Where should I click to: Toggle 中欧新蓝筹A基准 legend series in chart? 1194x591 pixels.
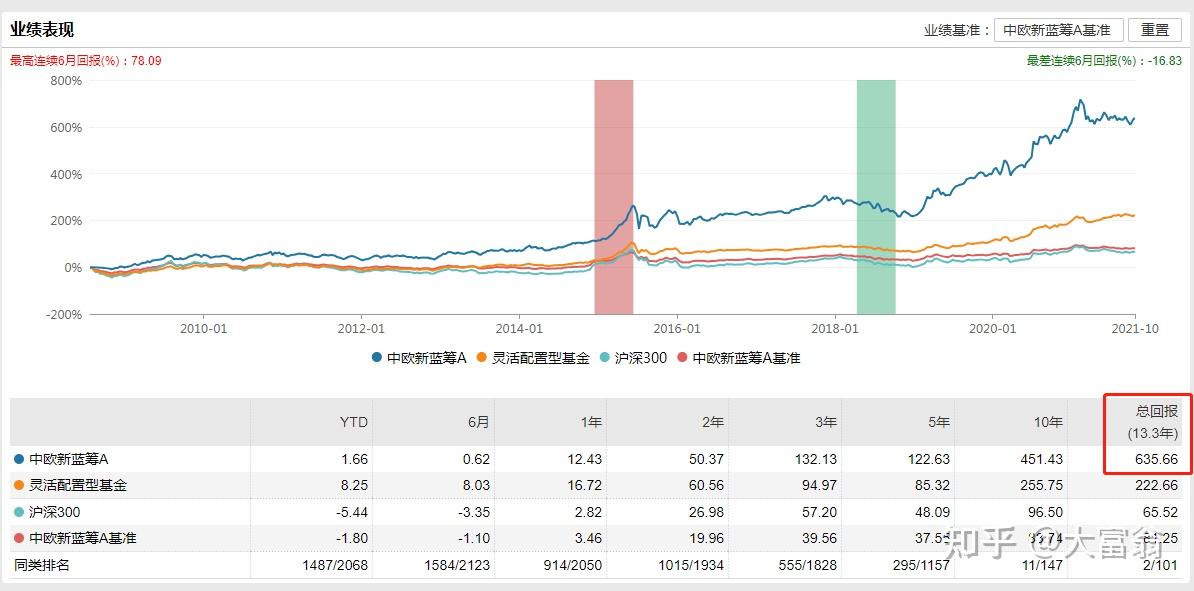(x=739, y=358)
